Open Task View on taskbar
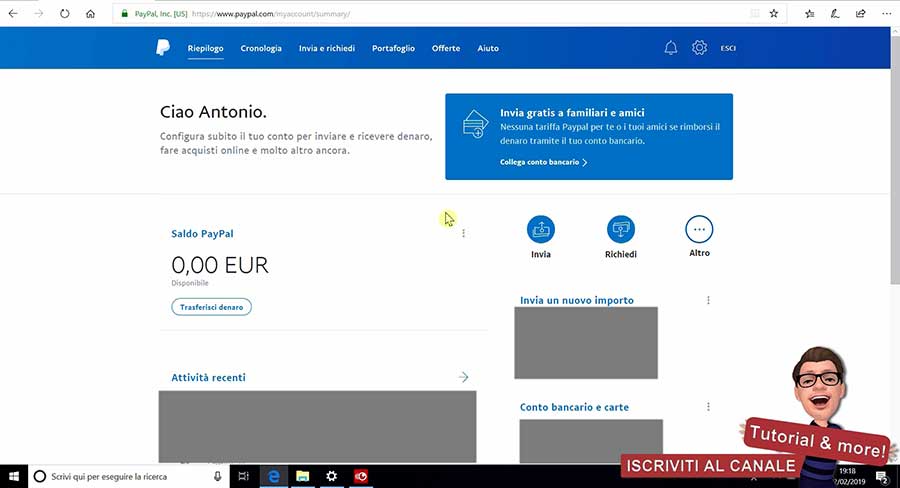Image resolution: width=900 pixels, height=488 pixels. coord(243,476)
